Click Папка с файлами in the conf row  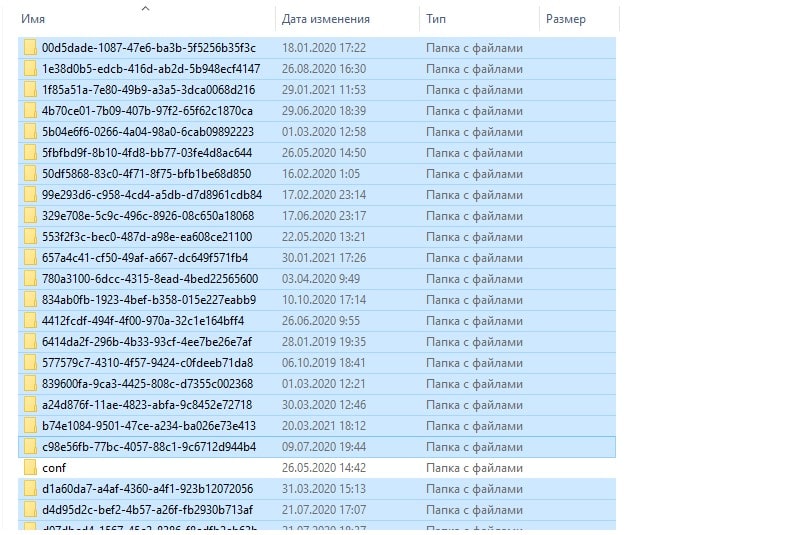[x=475, y=468]
